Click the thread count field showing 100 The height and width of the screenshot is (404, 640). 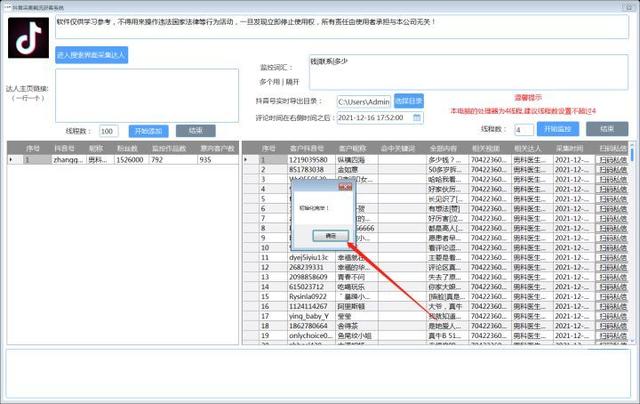coord(109,131)
